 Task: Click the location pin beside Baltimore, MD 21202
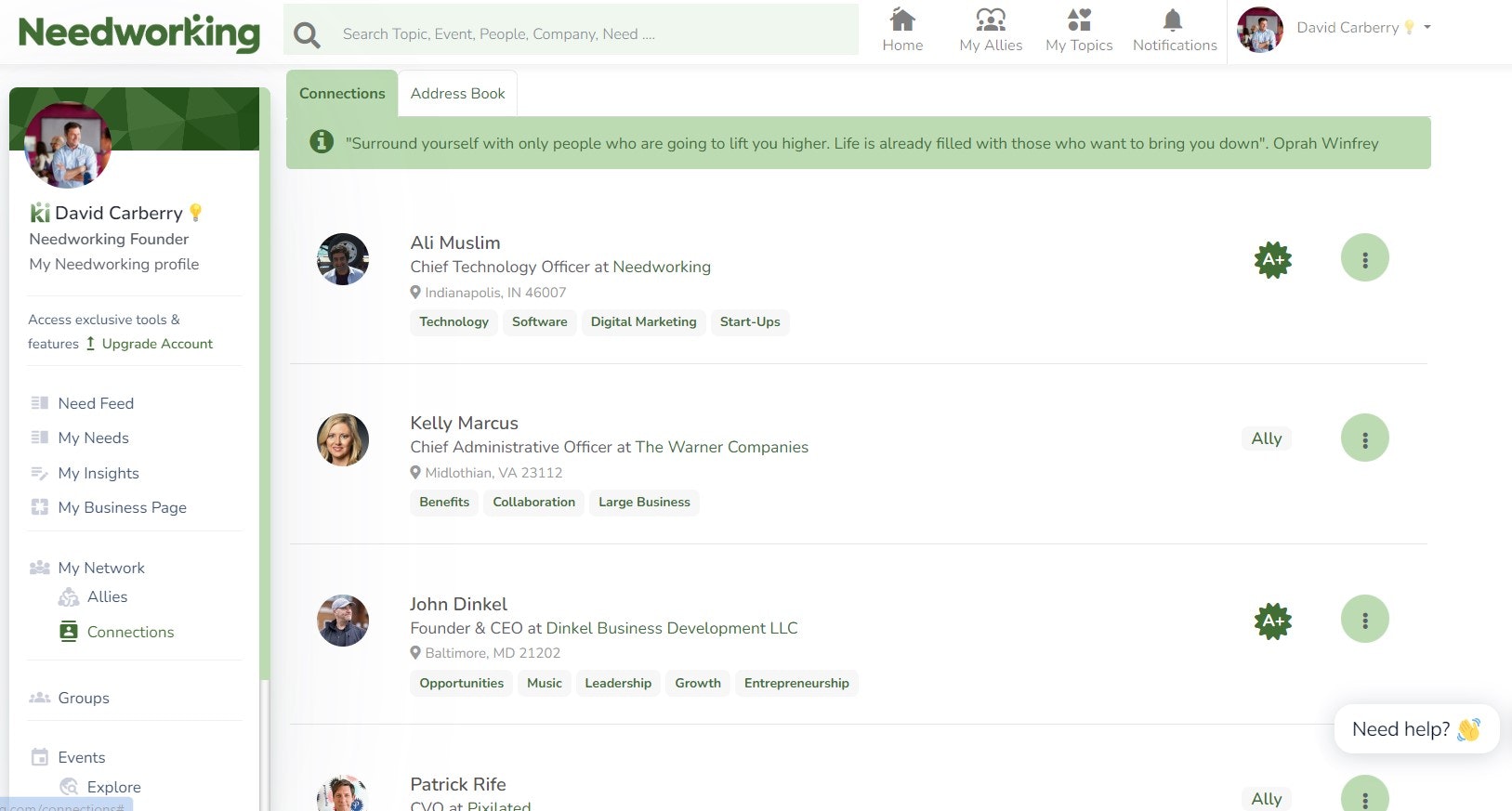tap(415, 652)
